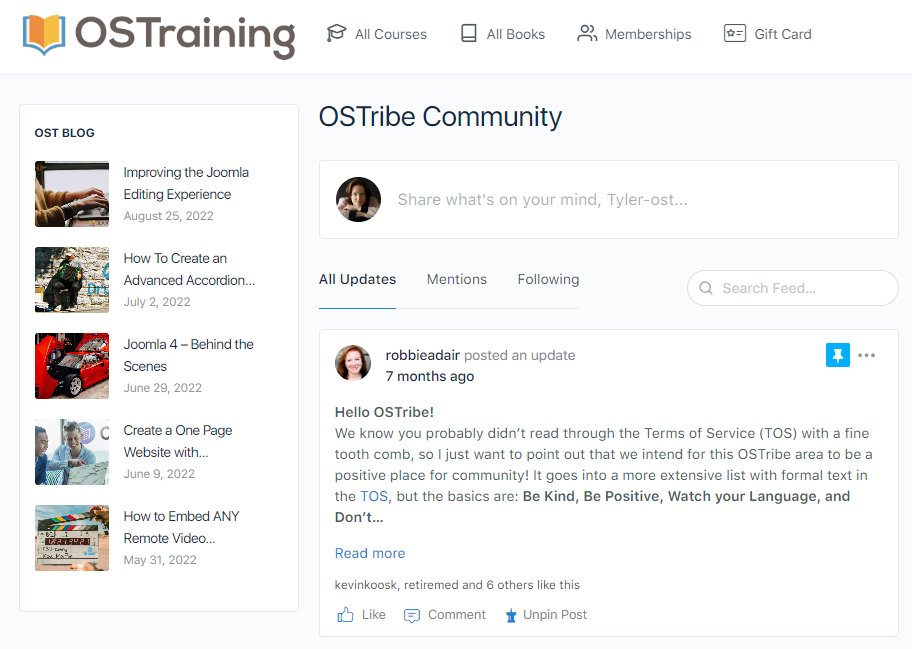912x649 pixels.
Task: Open robbieadair's profile name link
Action: (422, 355)
